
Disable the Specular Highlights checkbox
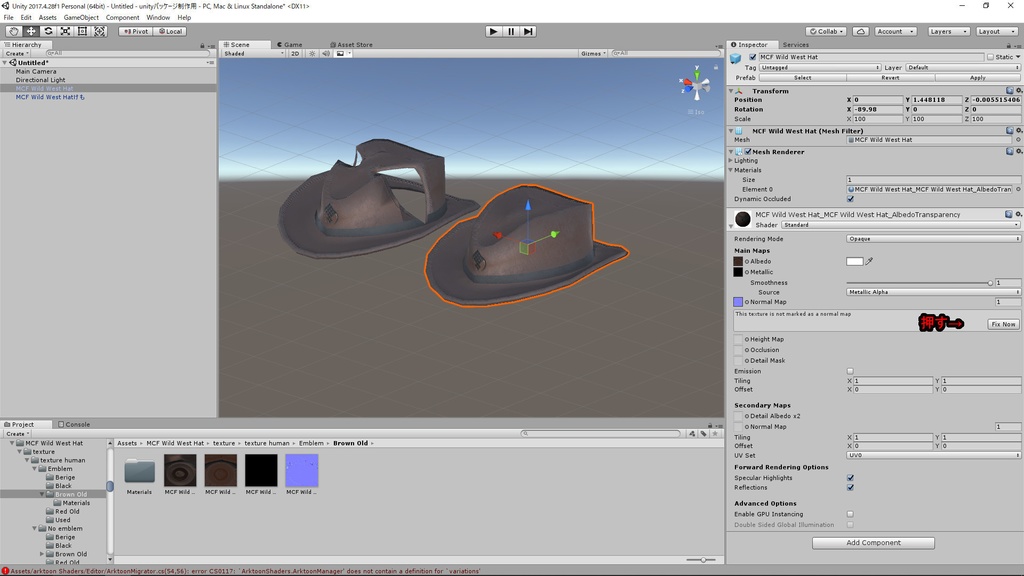(x=851, y=478)
